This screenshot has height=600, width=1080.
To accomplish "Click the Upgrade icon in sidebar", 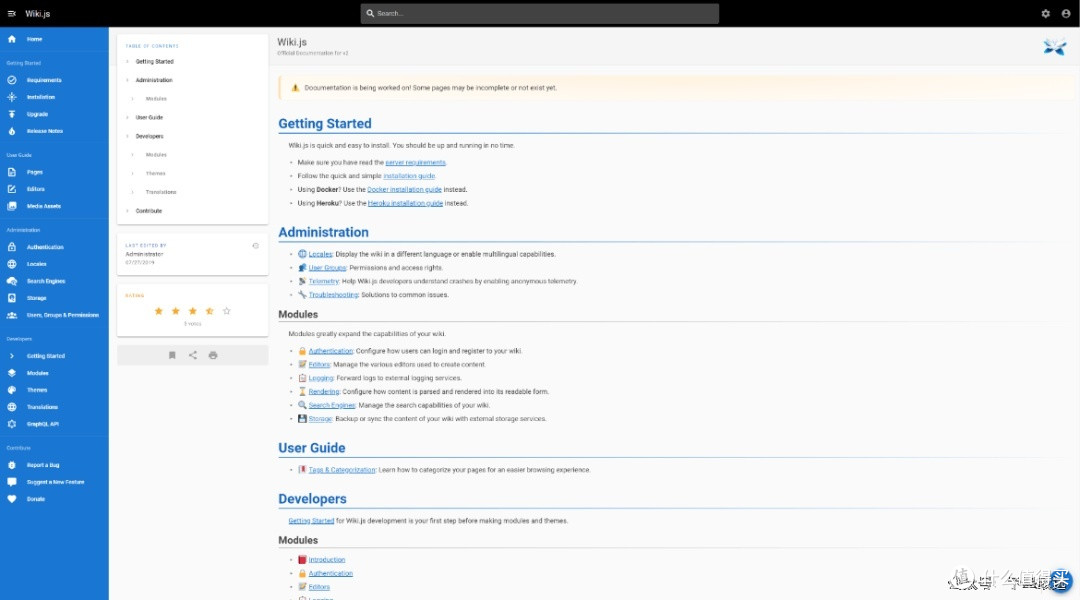I will (12, 114).
